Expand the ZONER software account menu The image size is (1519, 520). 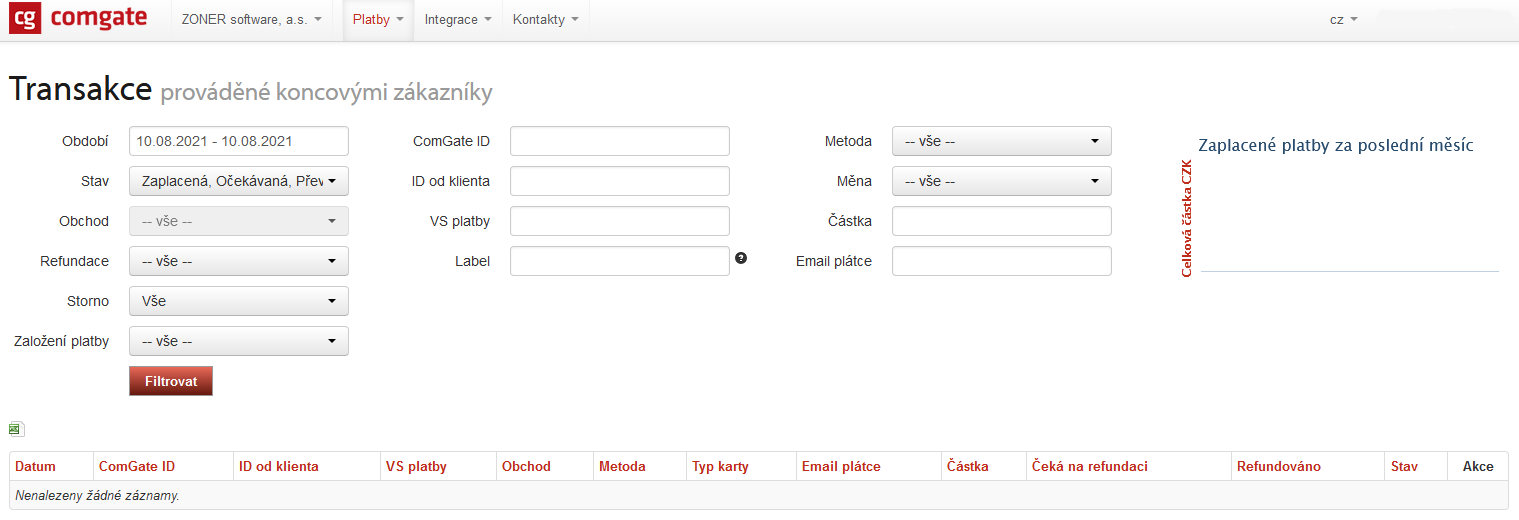[x=251, y=20]
